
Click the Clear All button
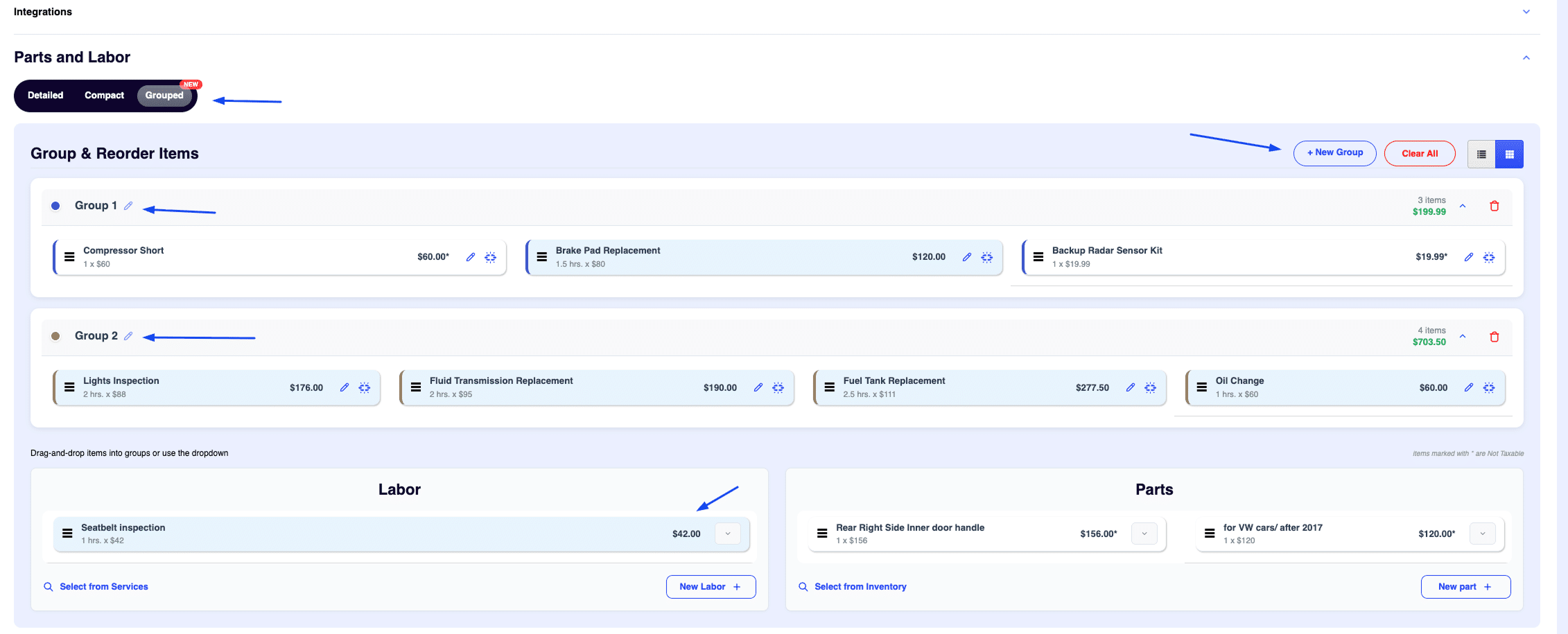point(1420,153)
